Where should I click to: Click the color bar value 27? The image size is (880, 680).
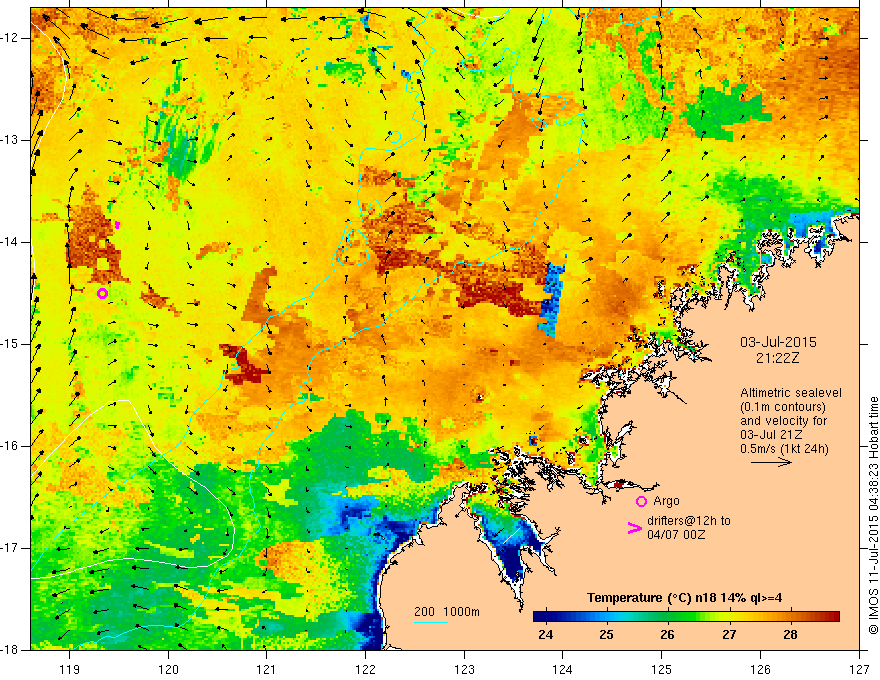coord(729,635)
